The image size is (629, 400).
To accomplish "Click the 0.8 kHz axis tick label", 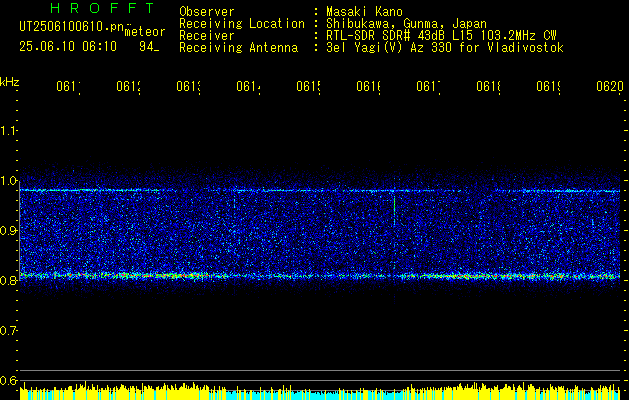I will [x=8, y=280].
